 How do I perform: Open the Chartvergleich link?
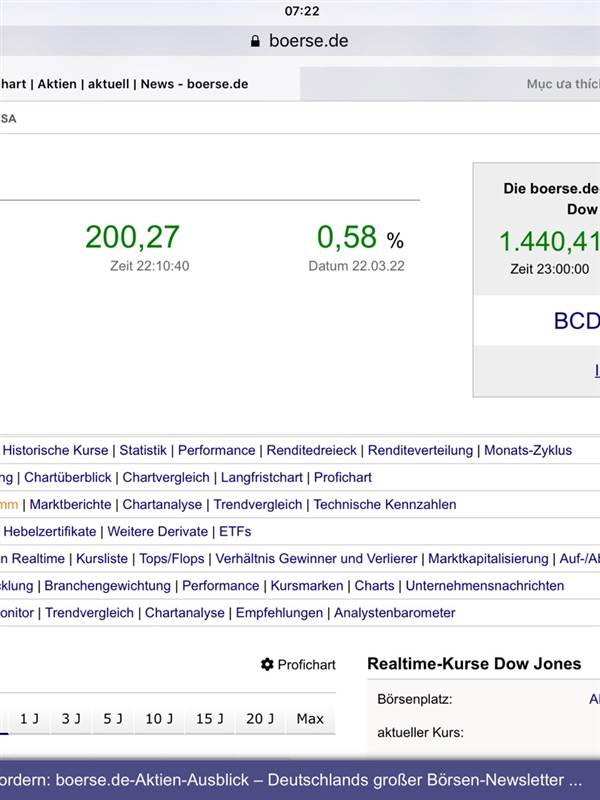[x=166, y=478]
